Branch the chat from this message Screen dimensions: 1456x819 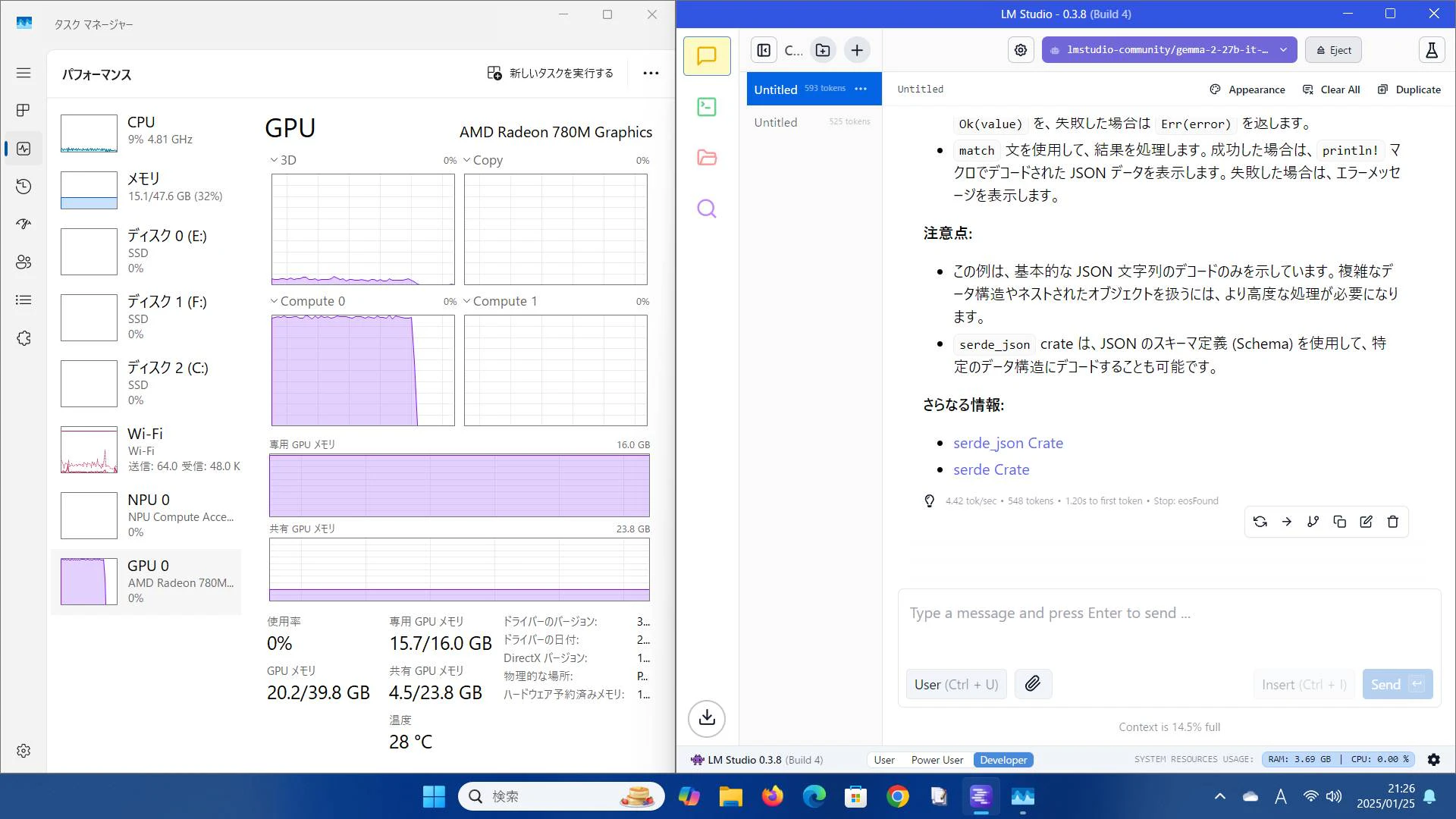click(x=1313, y=522)
